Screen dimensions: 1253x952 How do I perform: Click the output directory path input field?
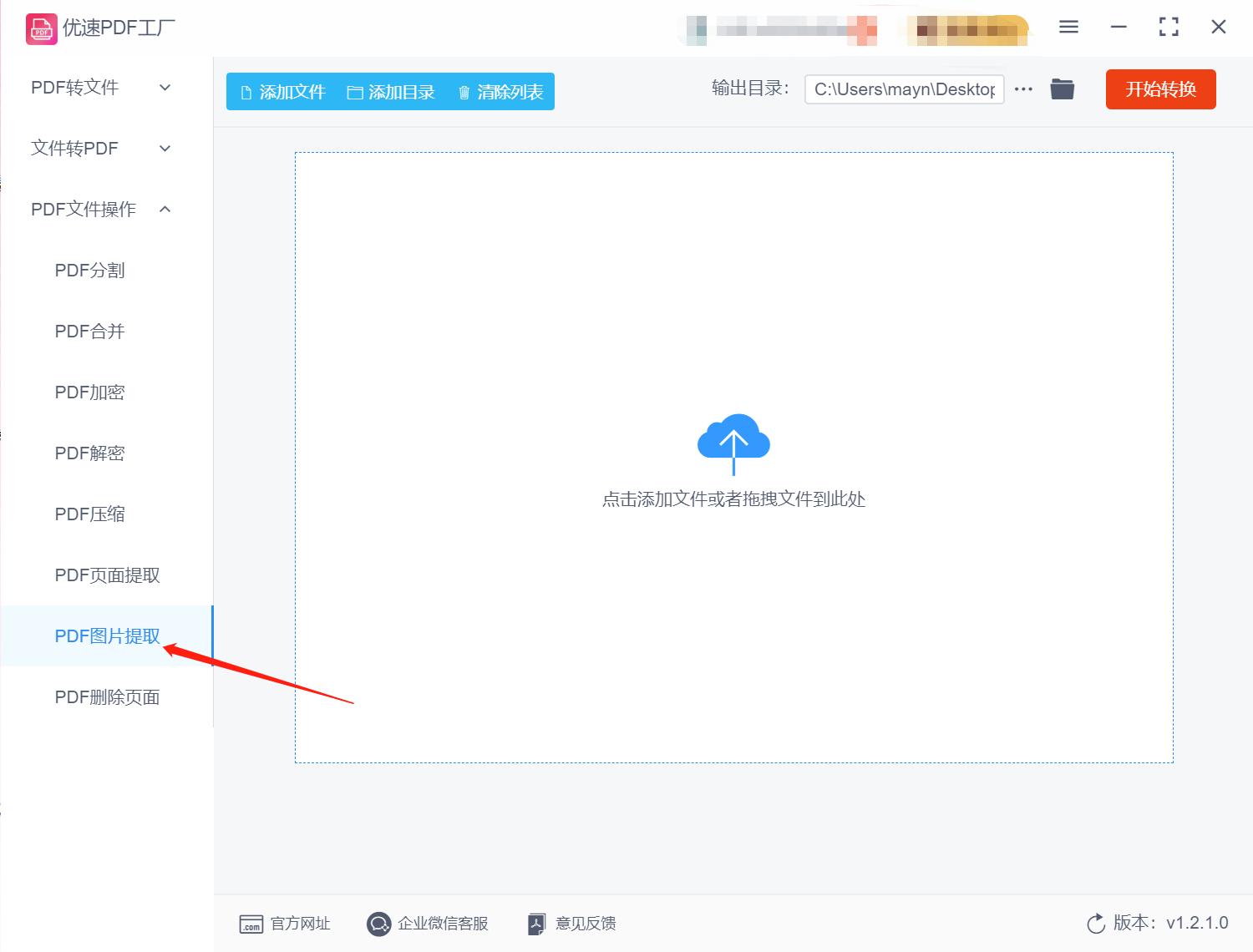click(904, 89)
